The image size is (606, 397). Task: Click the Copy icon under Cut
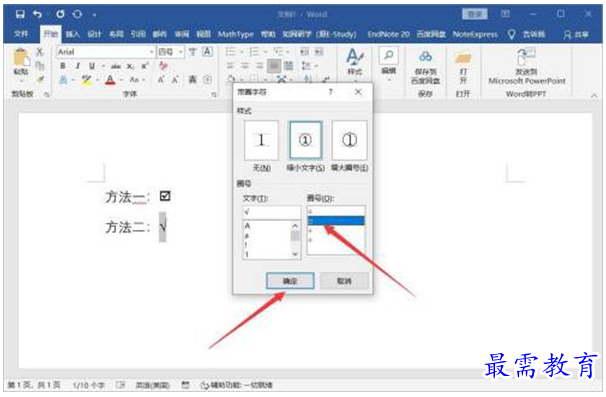pyautogui.click(x=40, y=66)
